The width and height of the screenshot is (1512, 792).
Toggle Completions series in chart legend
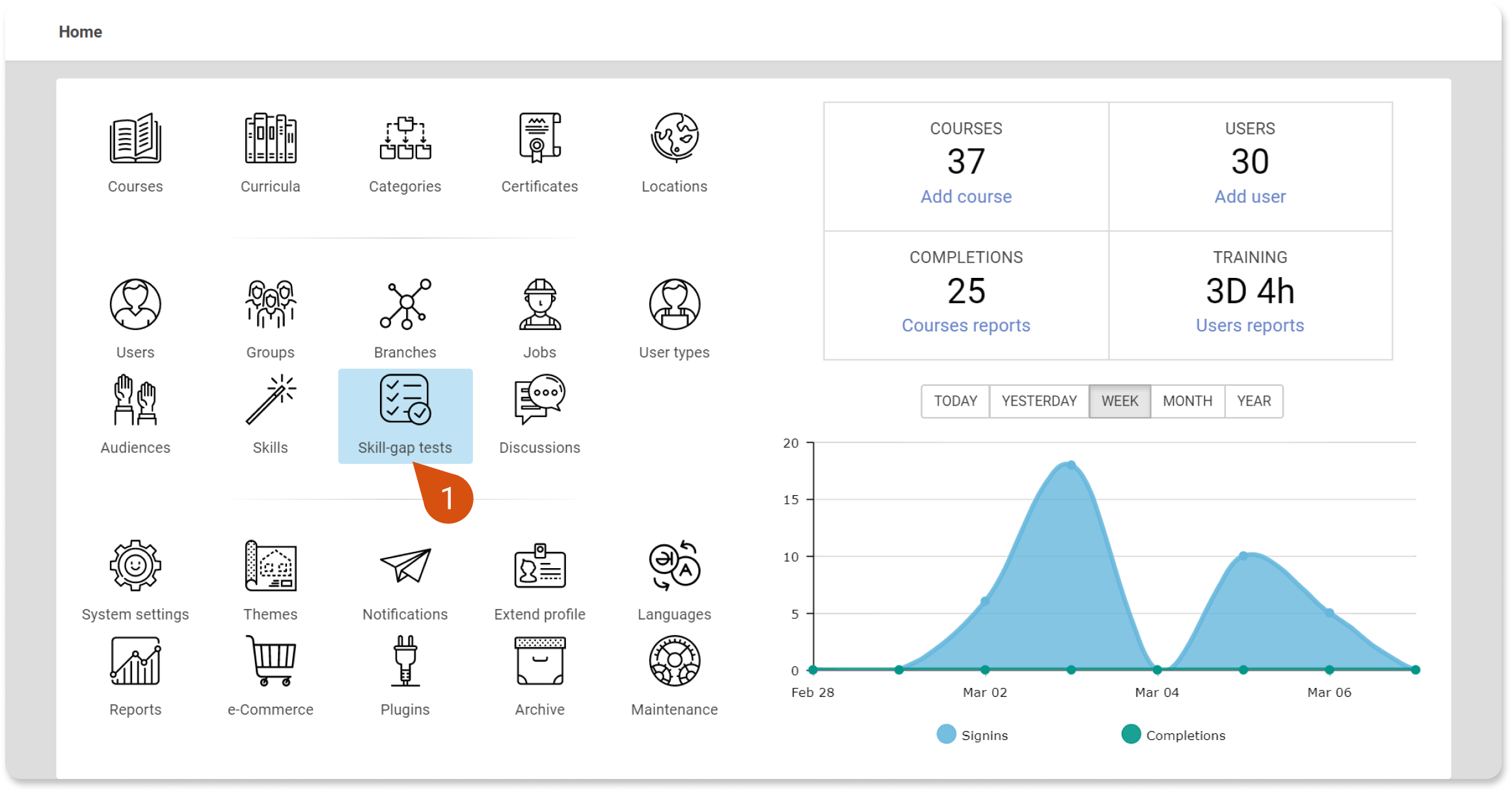click(x=1173, y=735)
